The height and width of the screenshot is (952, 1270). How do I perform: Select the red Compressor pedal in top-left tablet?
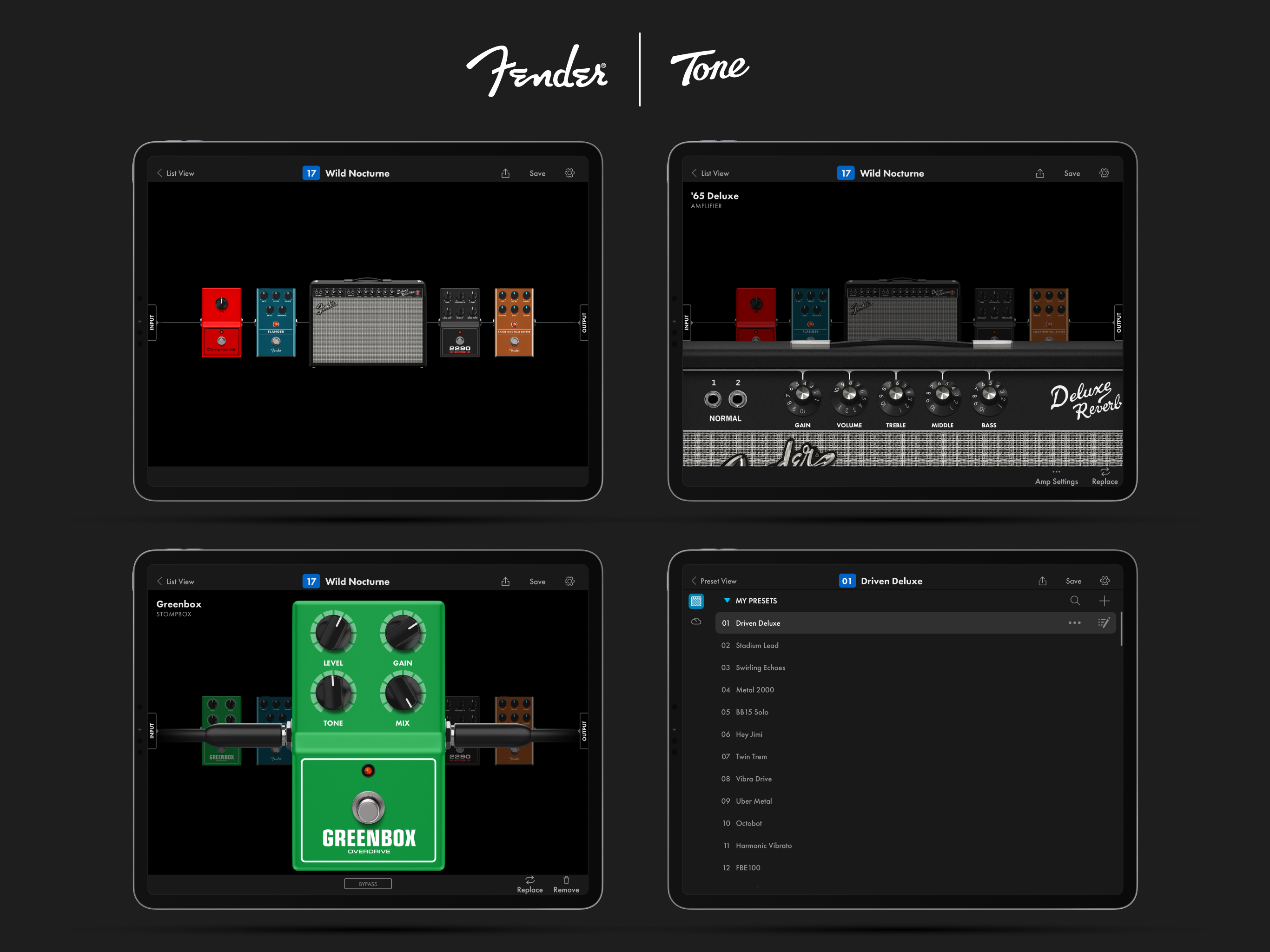click(222, 322)
